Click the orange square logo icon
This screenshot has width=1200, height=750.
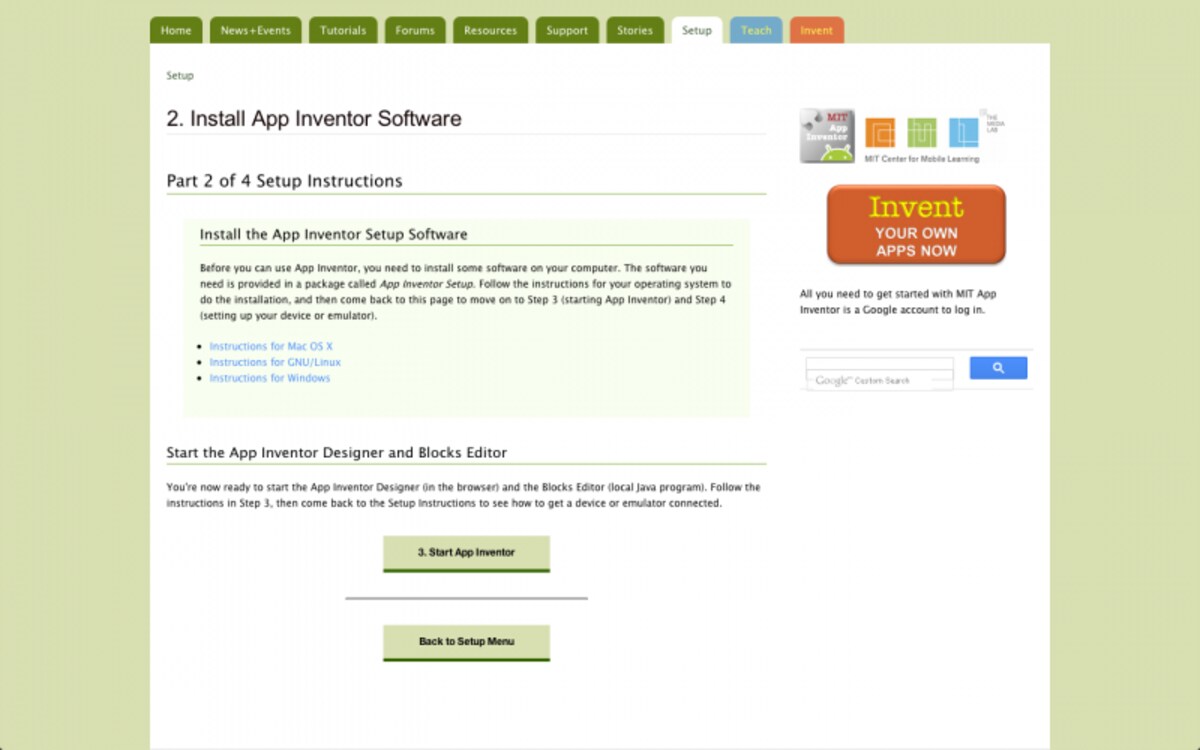(880, 133)
